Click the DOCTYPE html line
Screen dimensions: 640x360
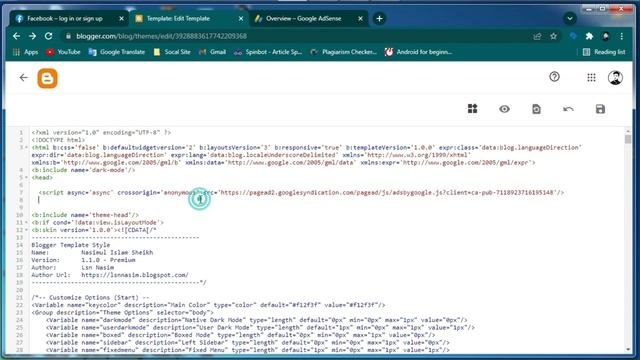pos(58,140)
